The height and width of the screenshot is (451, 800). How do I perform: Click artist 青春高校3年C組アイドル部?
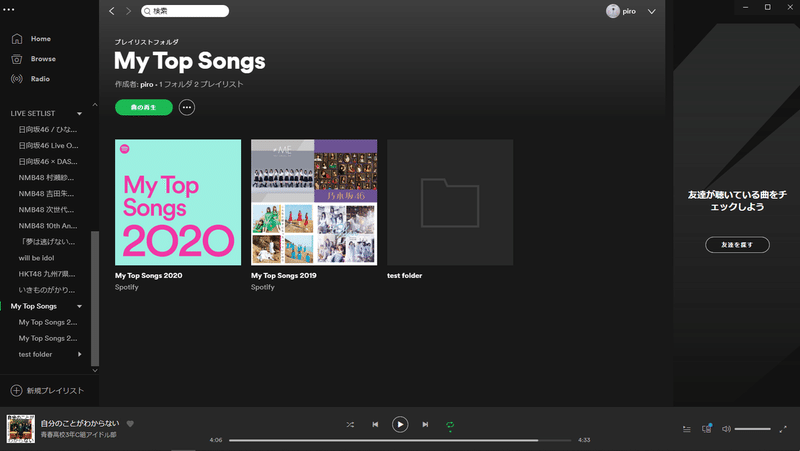tap(79, 435)
